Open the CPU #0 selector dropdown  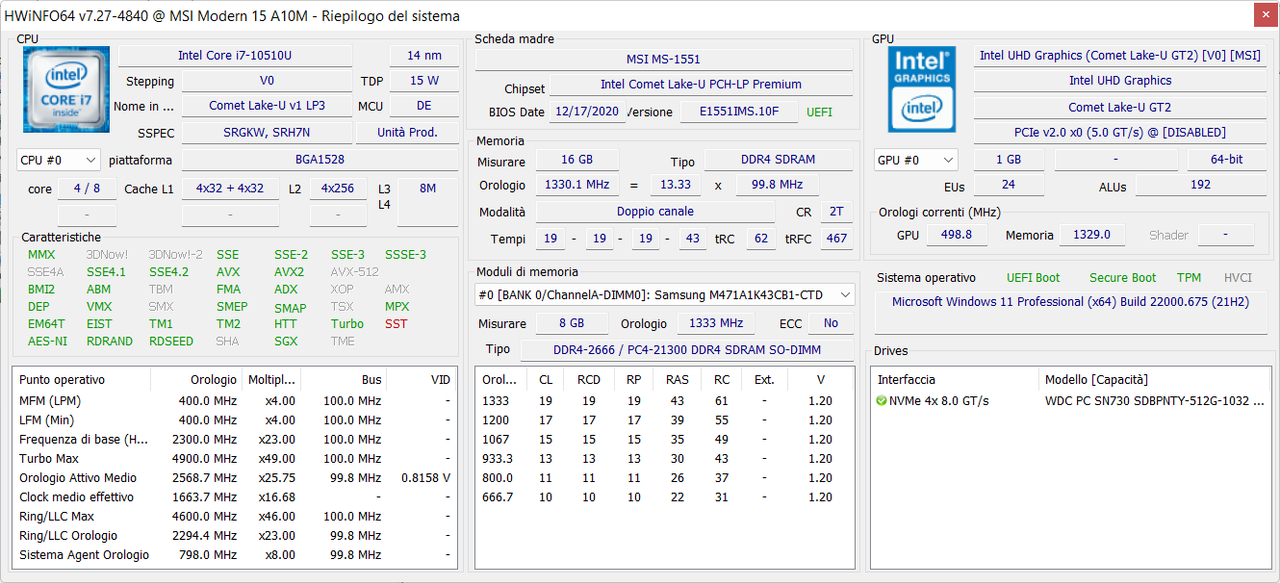59,160
